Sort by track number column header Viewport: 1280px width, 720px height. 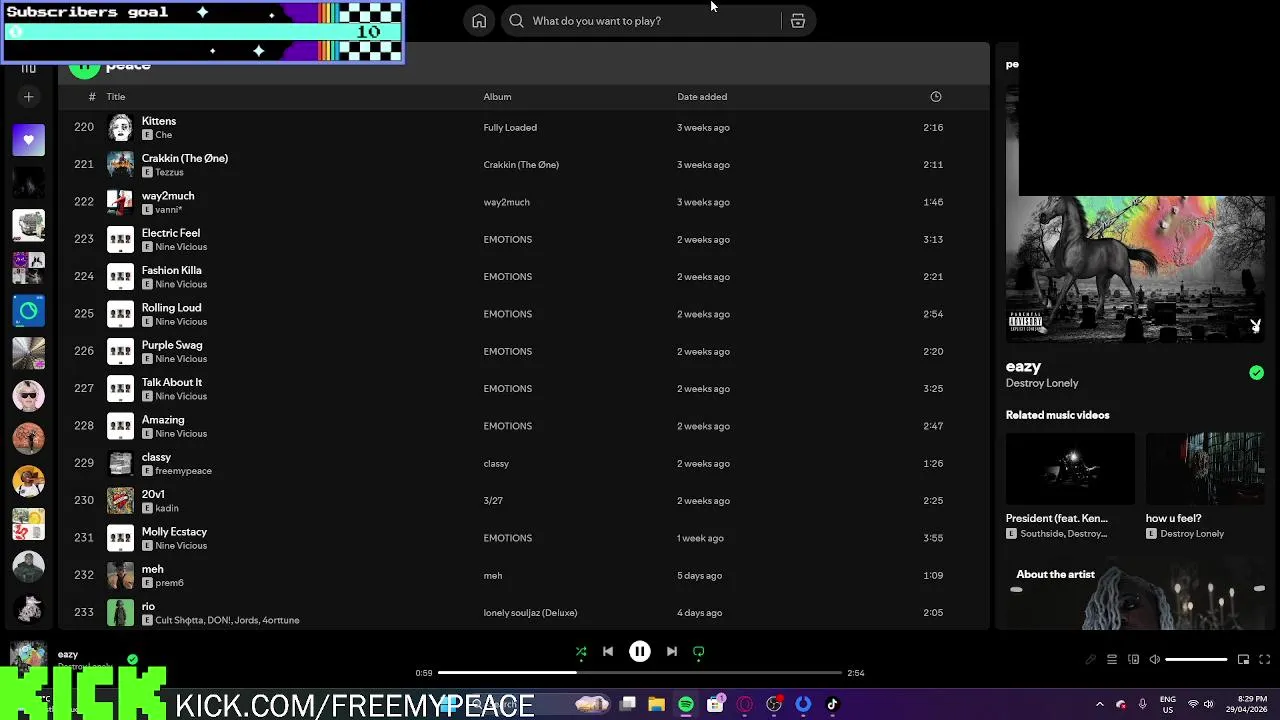click(92, 97)
